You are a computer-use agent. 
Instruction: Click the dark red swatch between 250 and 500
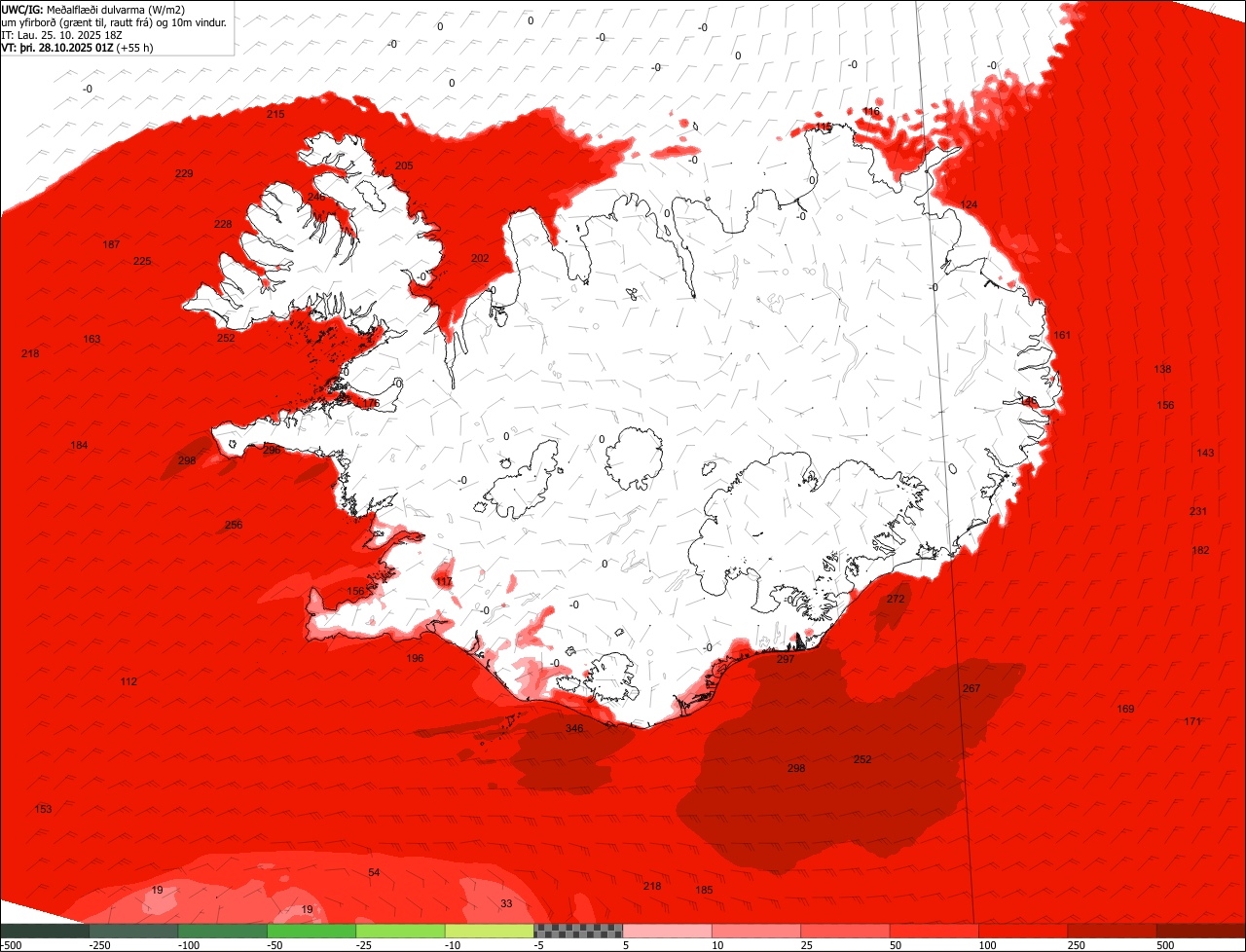click(1113, 931)
